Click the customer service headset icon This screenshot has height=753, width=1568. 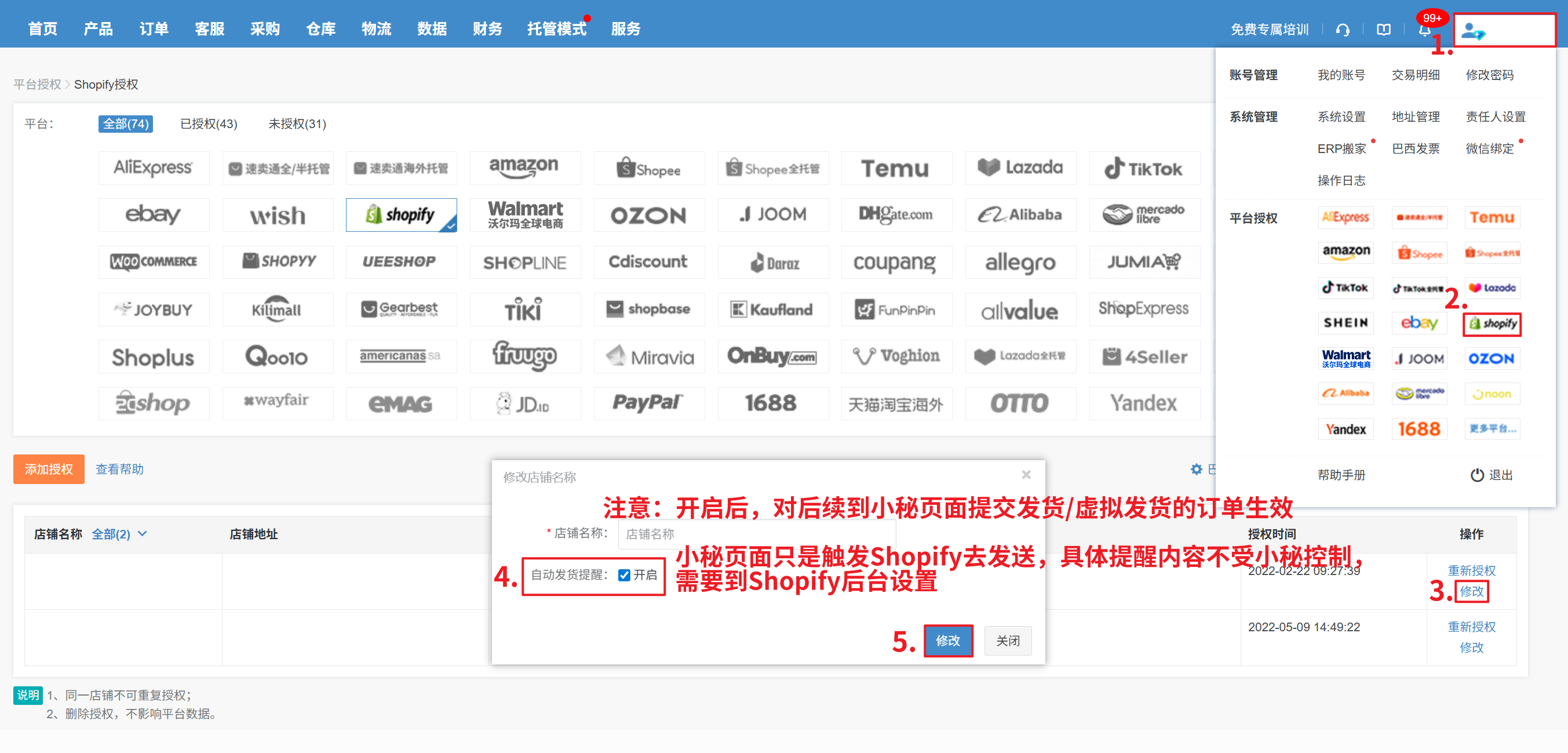pyautogui.click(x=1342, y=29)
